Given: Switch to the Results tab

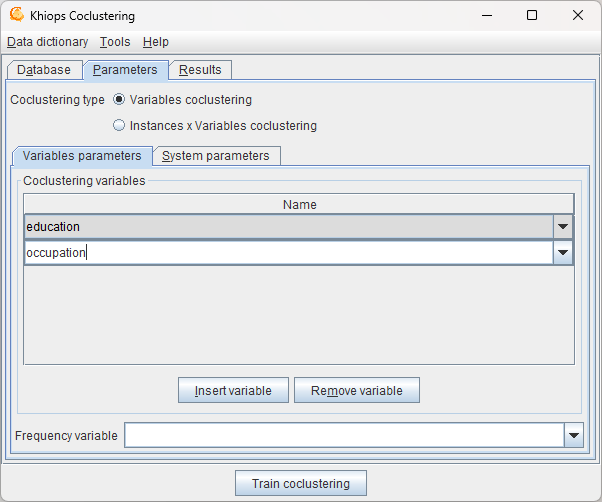Looking at the screenshot, I should 200,70.
